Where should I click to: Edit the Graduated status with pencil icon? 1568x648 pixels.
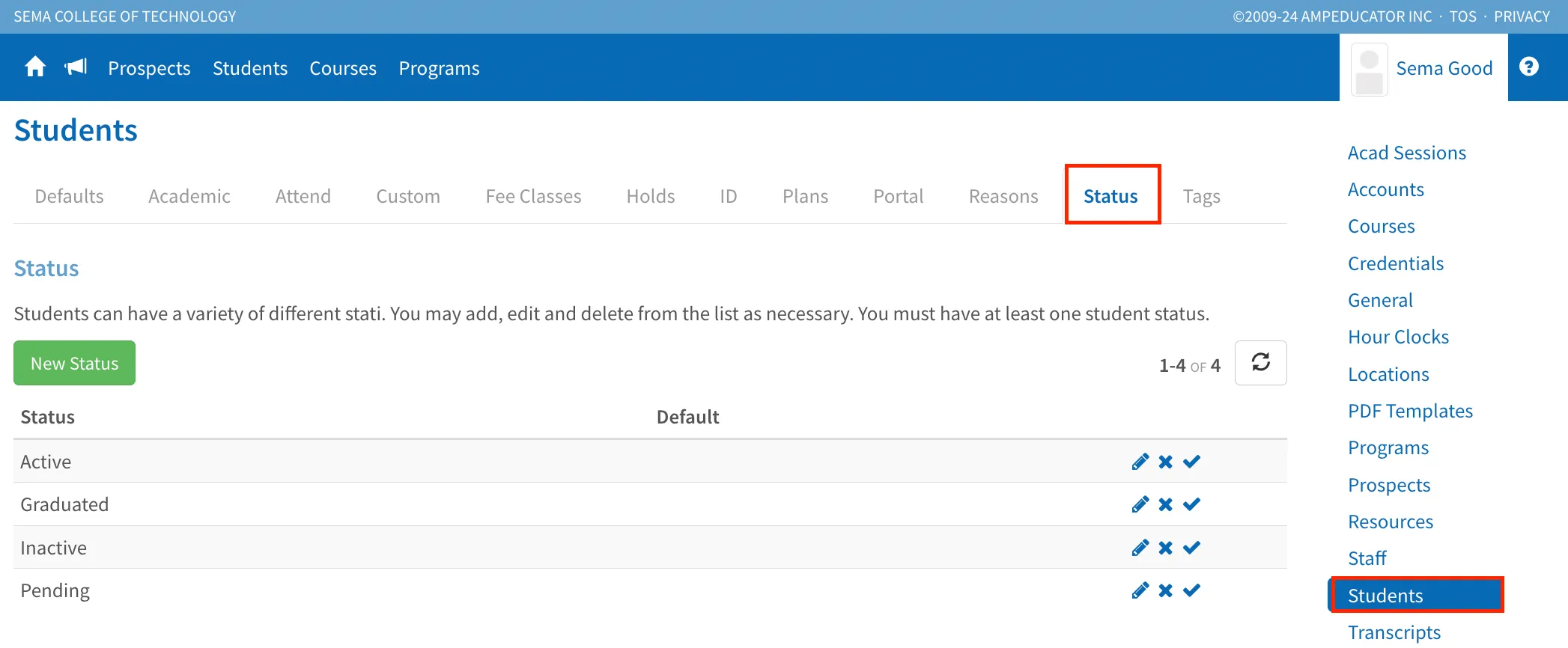1140,504
